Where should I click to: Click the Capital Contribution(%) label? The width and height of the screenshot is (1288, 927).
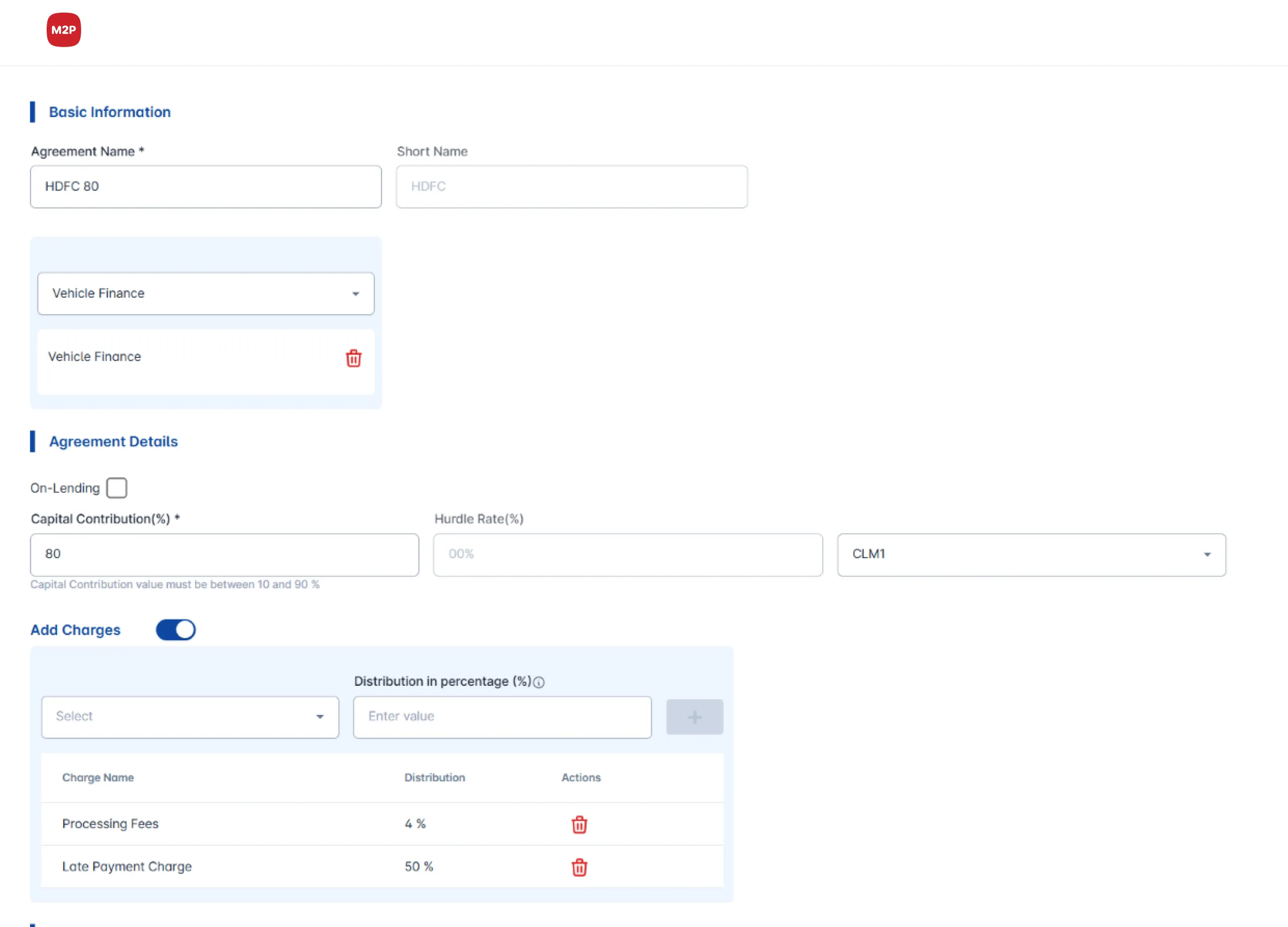tap(105, 519)
